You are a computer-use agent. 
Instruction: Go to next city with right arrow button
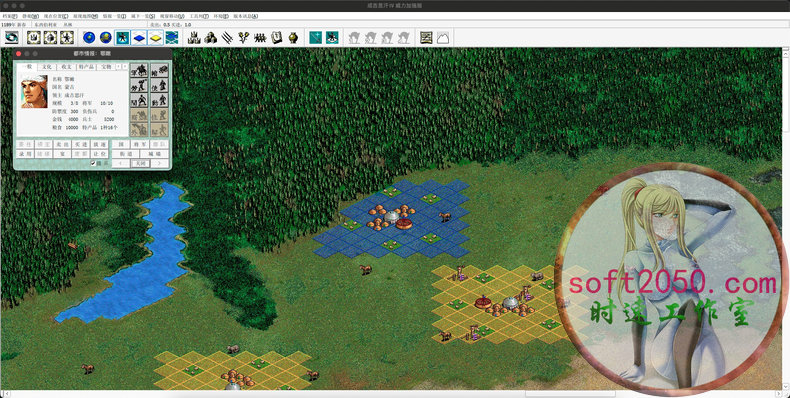click(x=159, y=163)
